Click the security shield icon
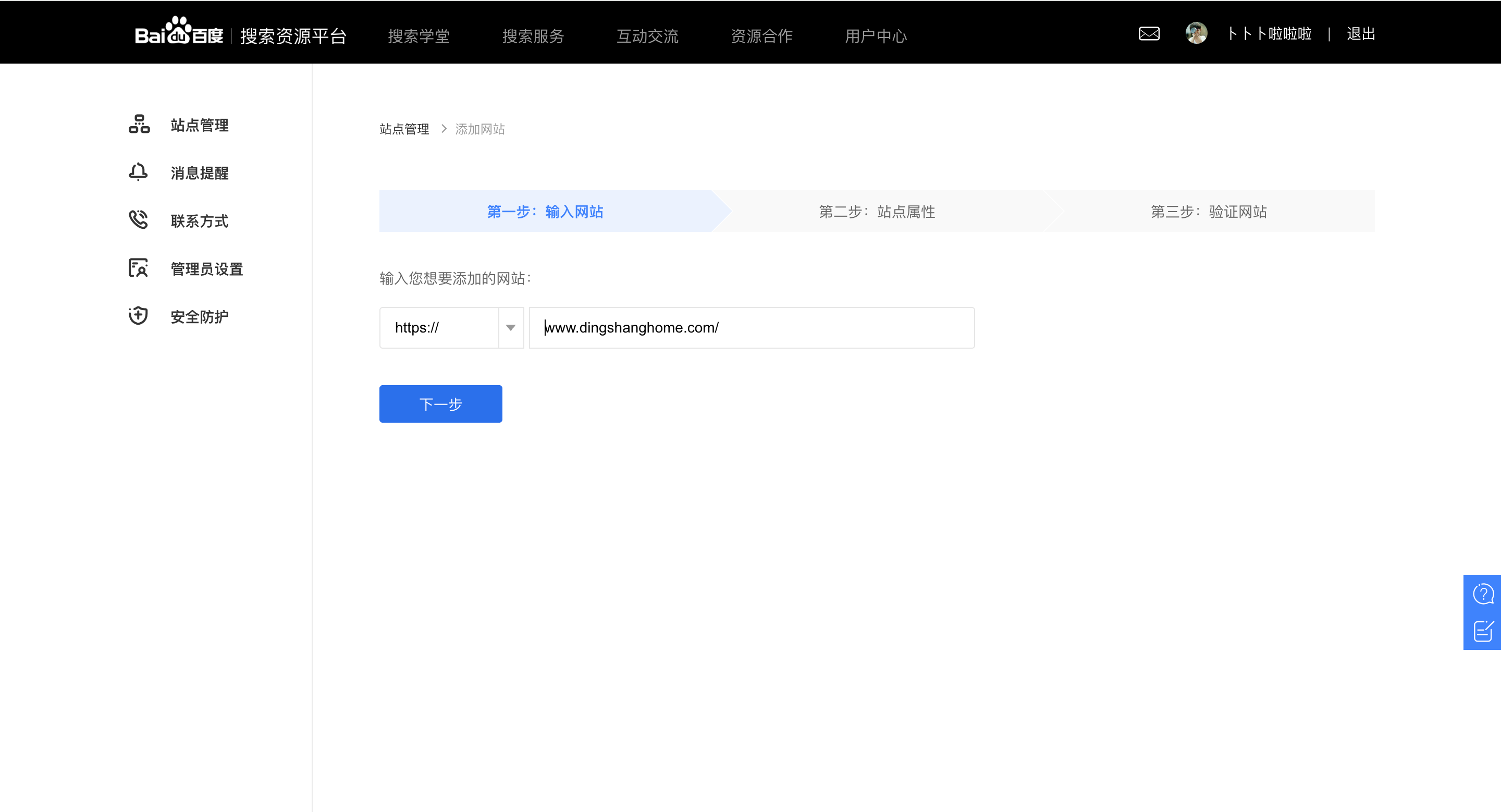 click(138, 316)
